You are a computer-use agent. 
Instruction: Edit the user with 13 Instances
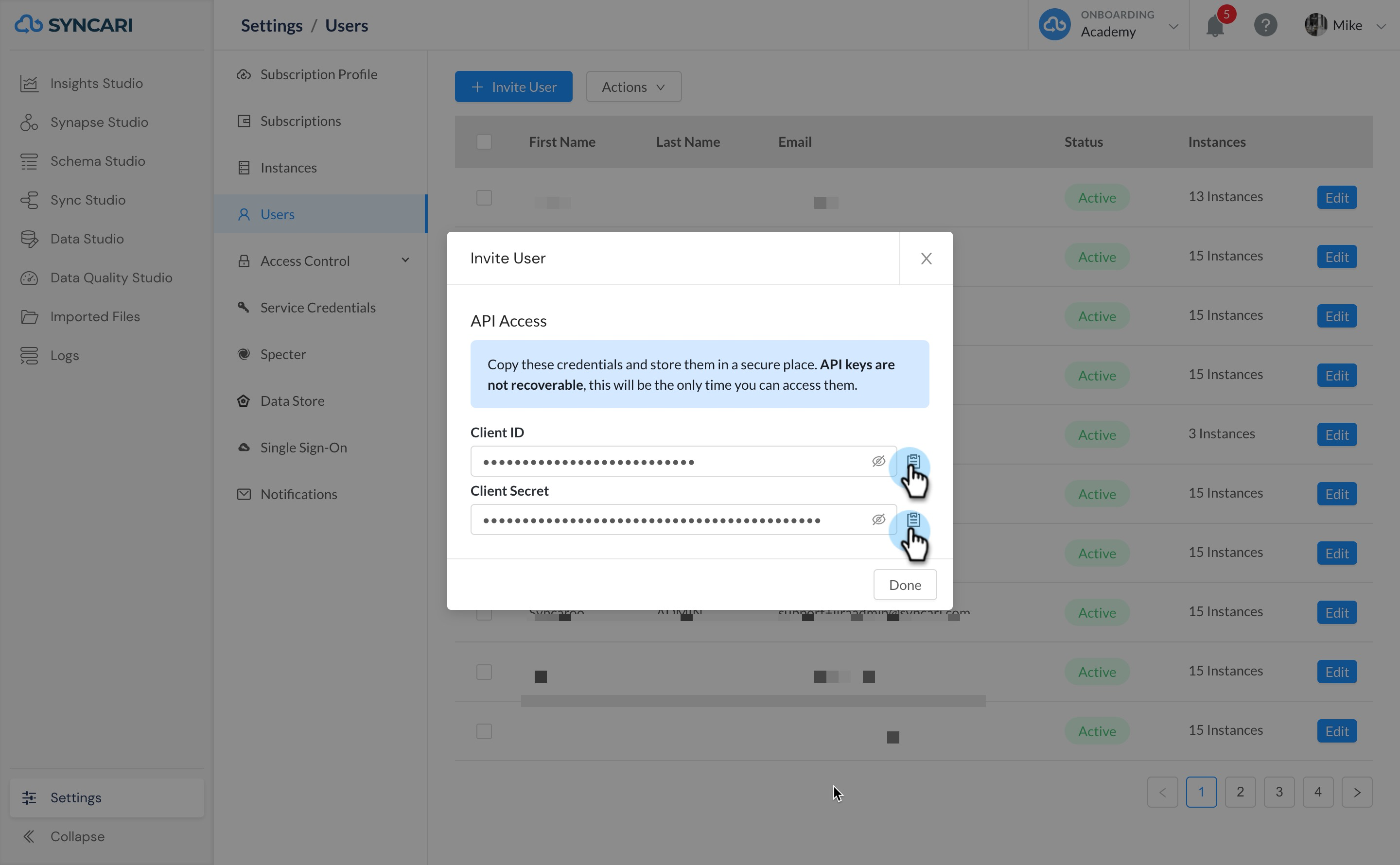tap(1336, 198)
